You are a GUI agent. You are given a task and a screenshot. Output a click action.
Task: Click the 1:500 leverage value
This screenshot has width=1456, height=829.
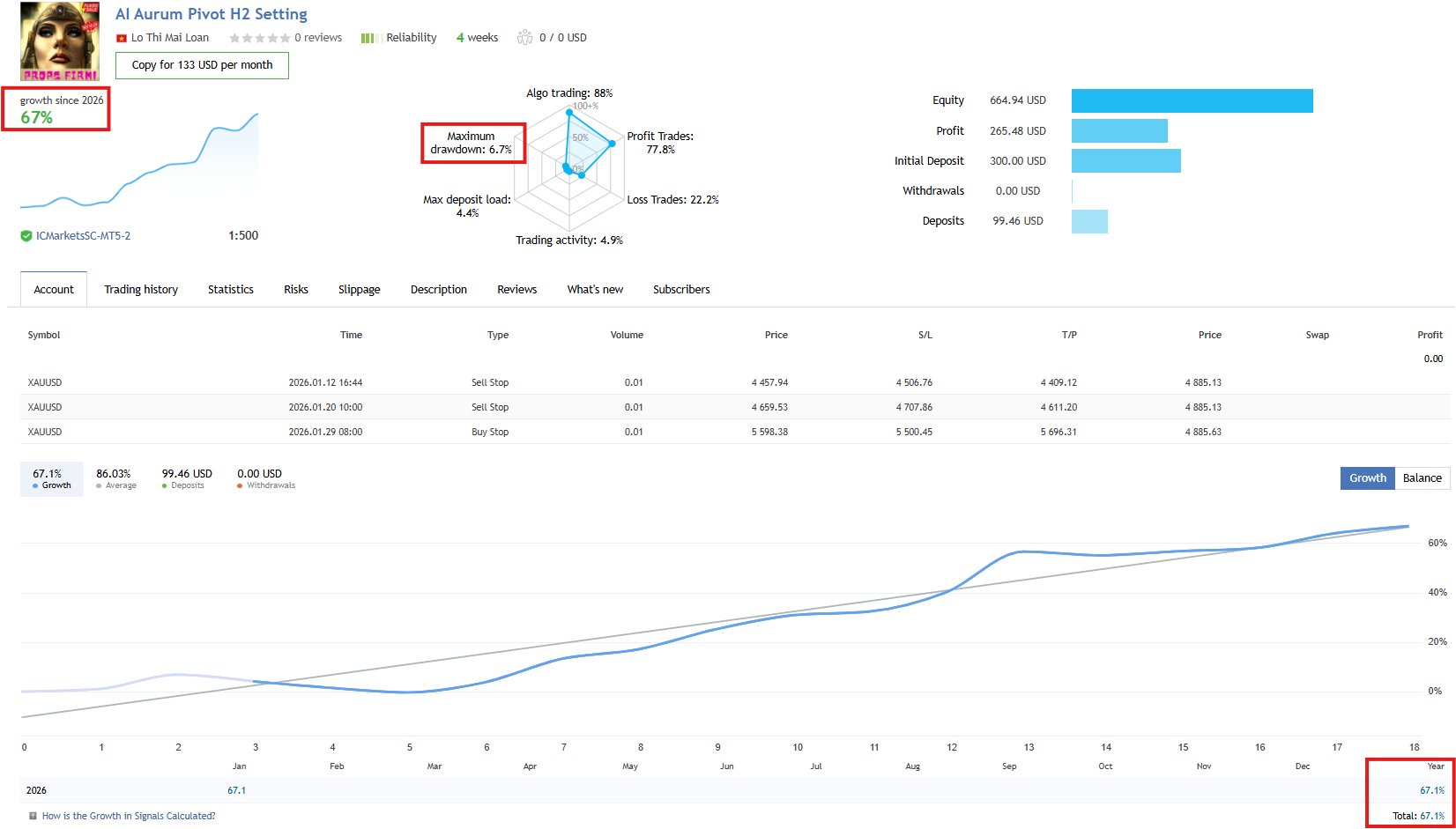coord(243,236)
